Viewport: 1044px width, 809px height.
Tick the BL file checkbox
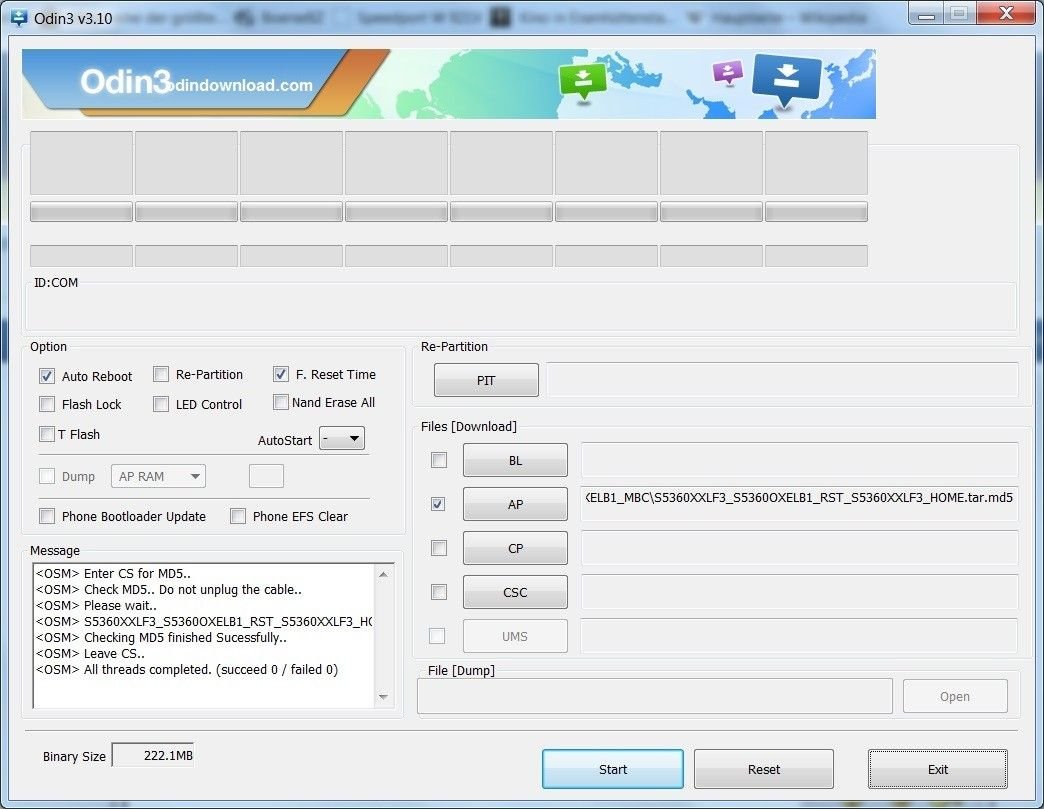tap(439, 460)
